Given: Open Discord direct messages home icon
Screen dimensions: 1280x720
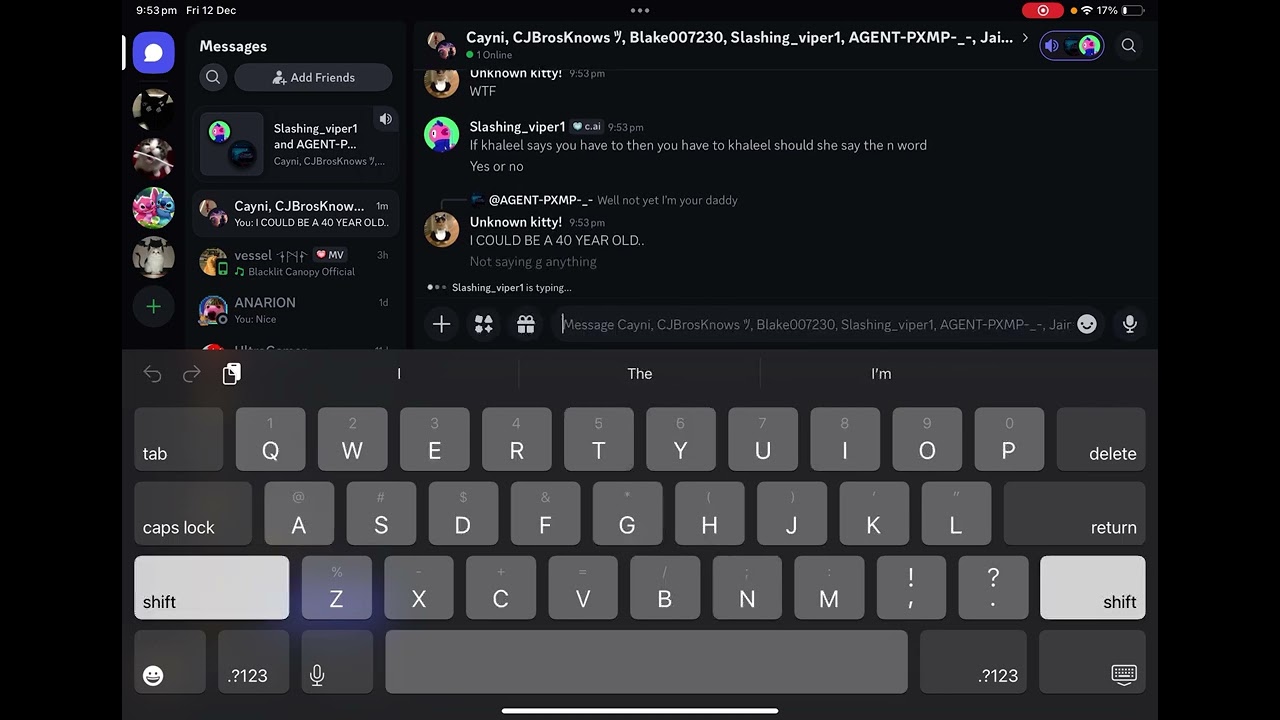Looking at the screenshot, I should [x=153, y=53].
